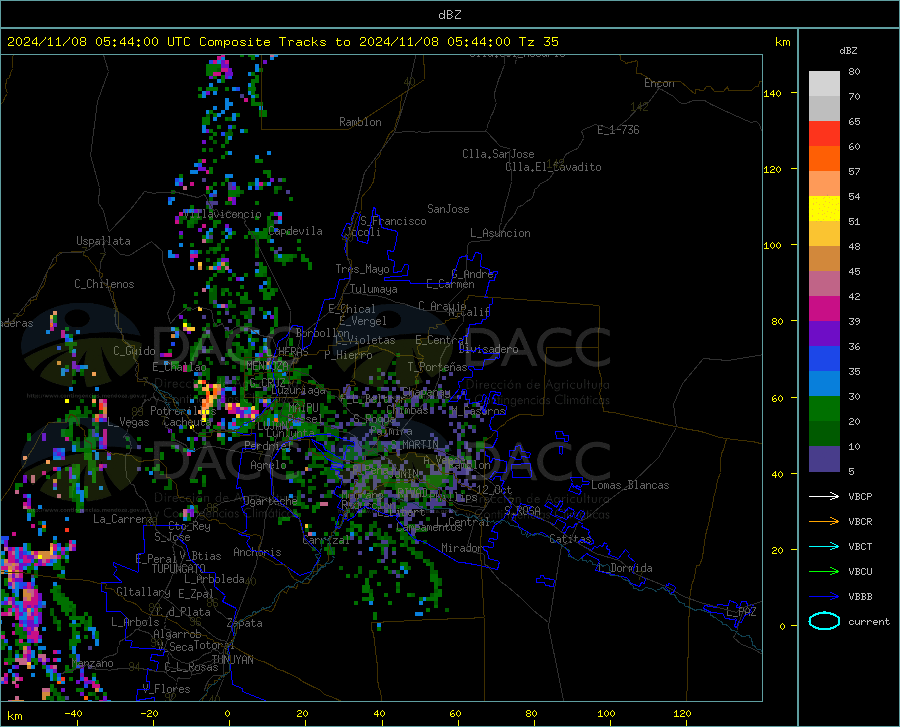Click the TUNUYAN place label
This screenshot has height=727, width=900.
click(x=232, y=660)
